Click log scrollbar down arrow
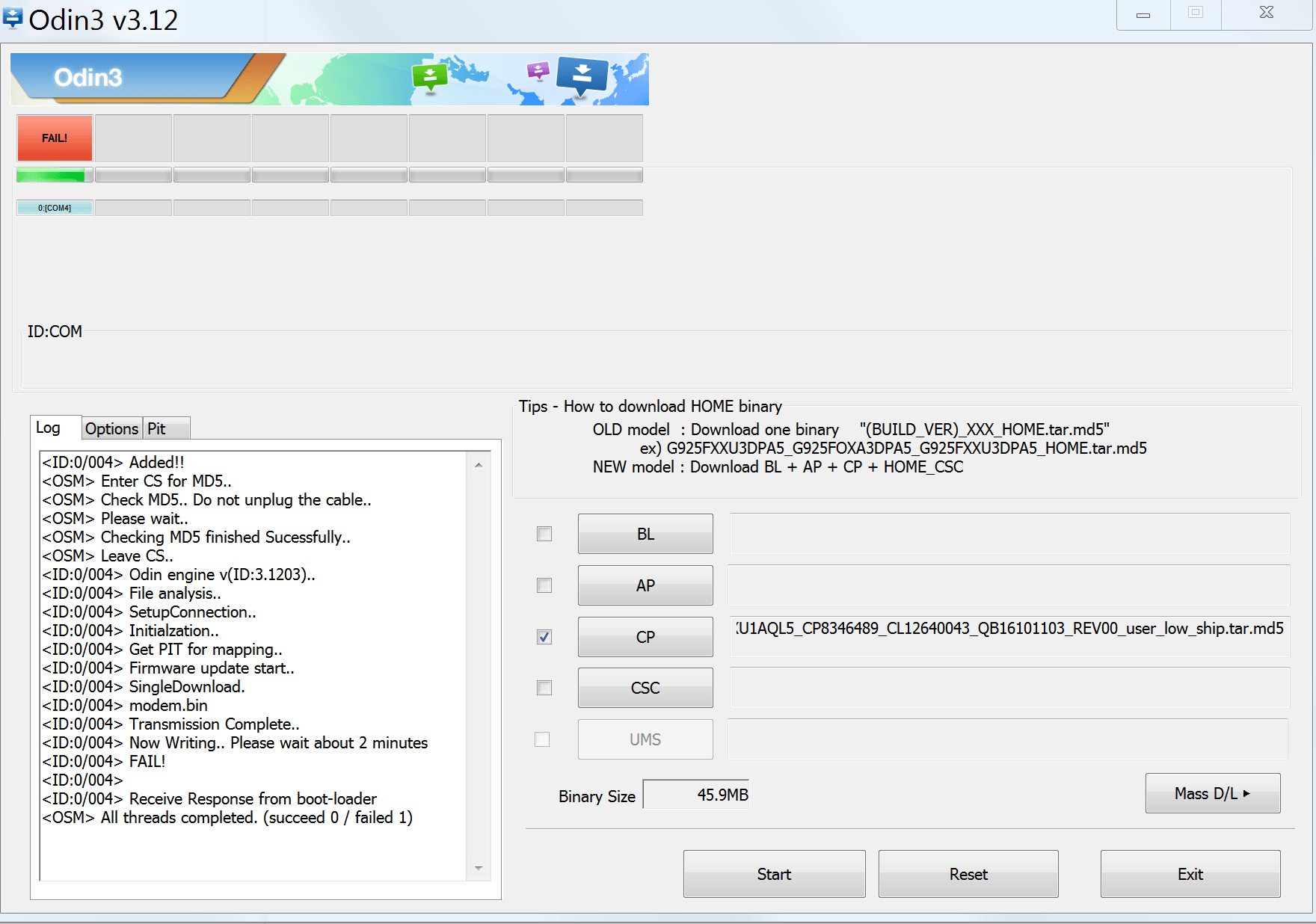Image resolution: width=1316 pixels, height=924 pixels. (479, 869)
